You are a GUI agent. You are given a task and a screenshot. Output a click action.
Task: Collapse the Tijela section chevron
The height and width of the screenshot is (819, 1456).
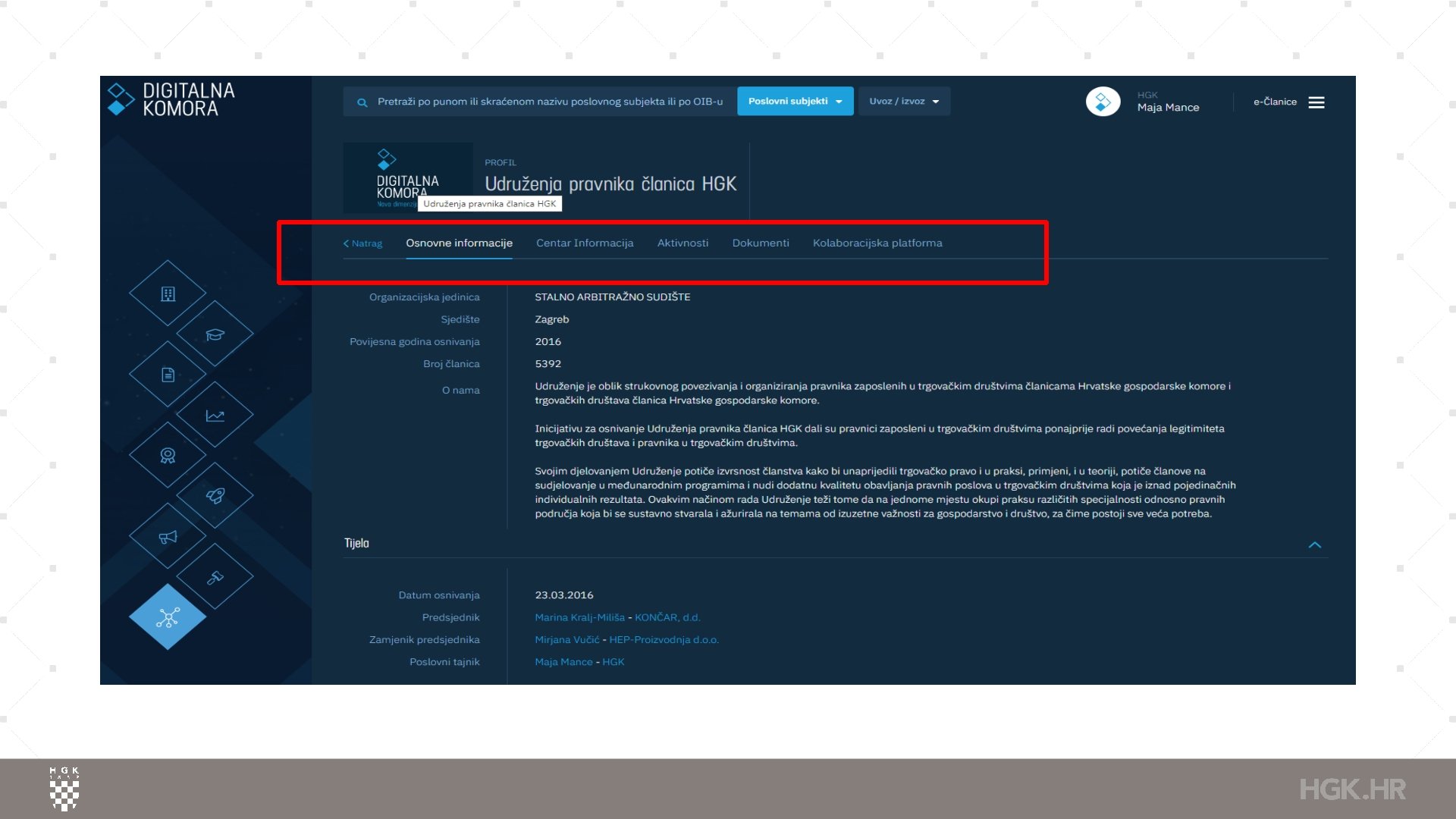[1315, 544]
